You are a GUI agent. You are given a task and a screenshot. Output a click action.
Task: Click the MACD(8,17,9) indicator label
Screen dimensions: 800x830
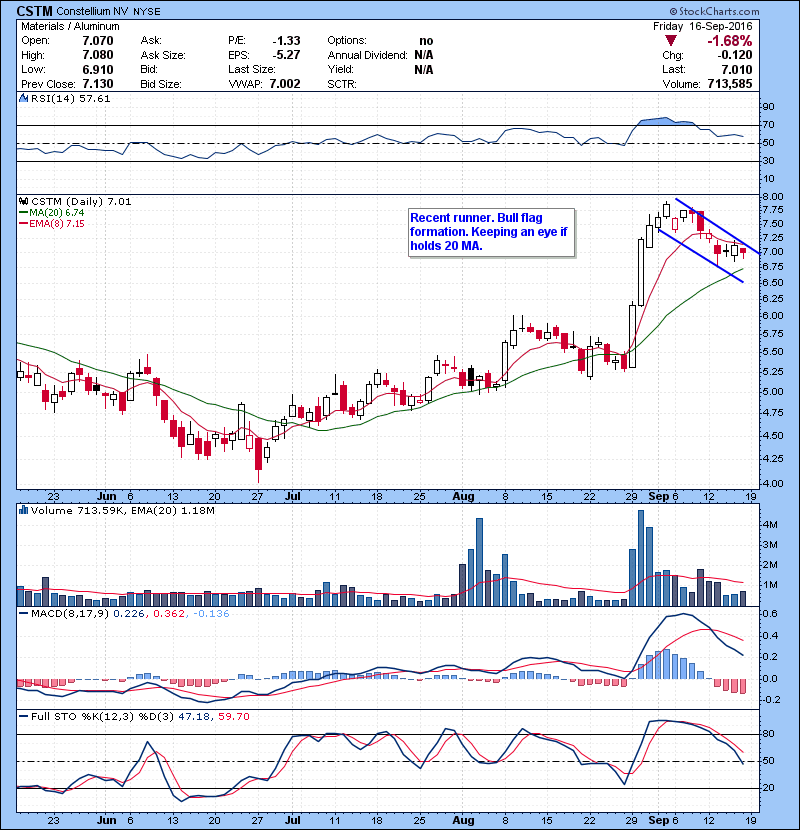click(x=70, y=614)
